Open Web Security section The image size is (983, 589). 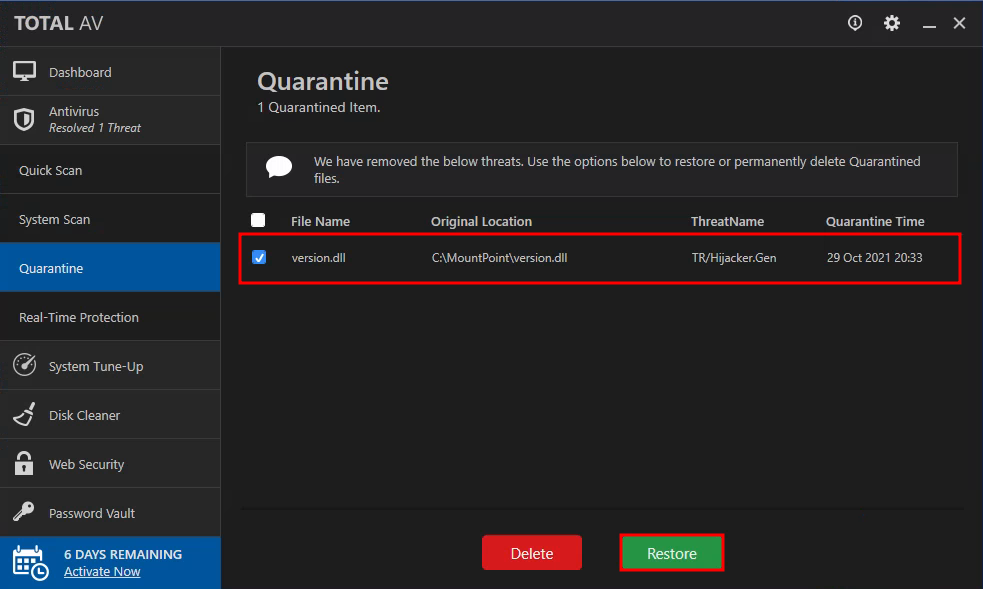pos(110,463)
